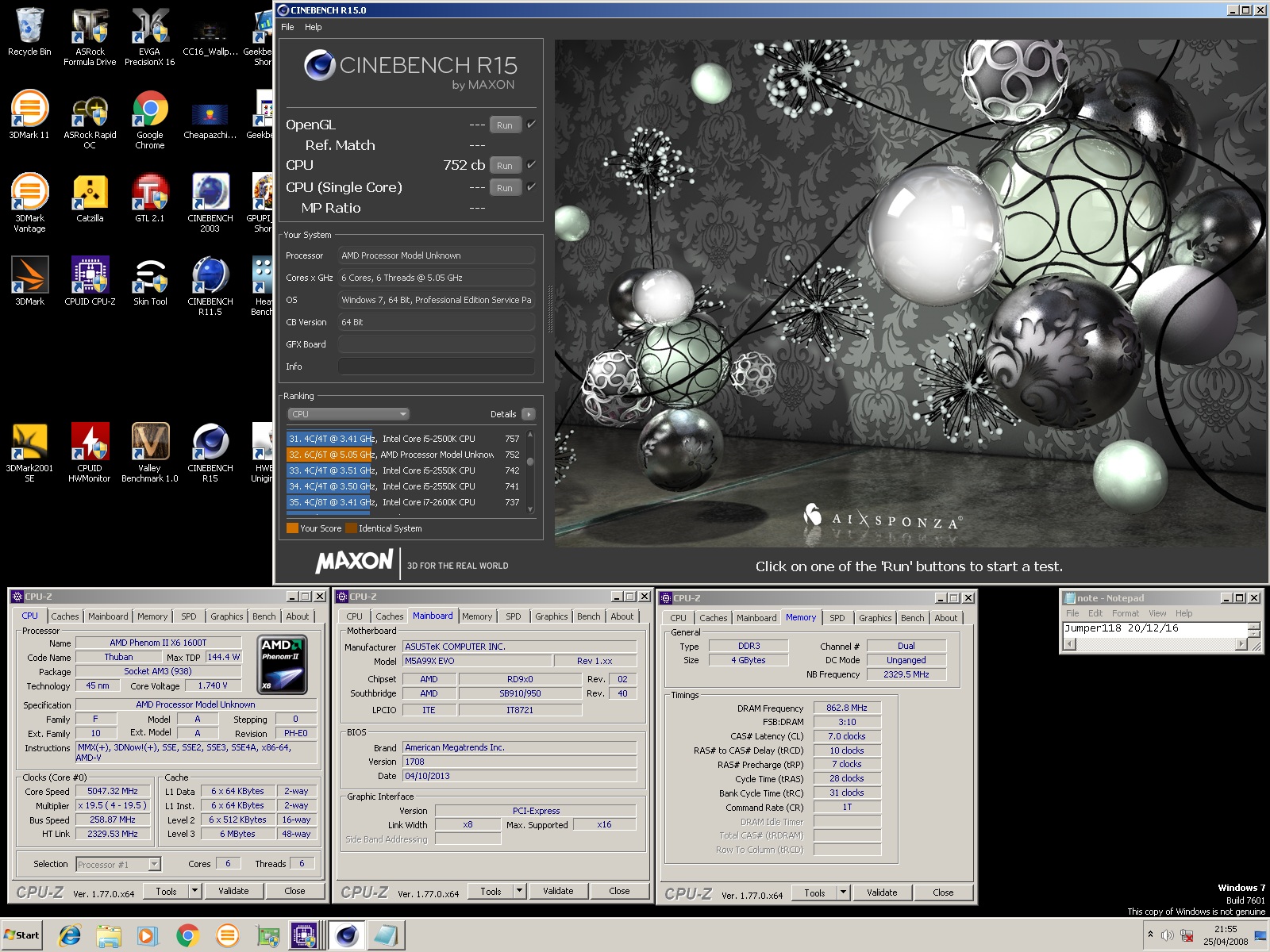Click the Notepad horizontal scrollbar

[1155, 645]
